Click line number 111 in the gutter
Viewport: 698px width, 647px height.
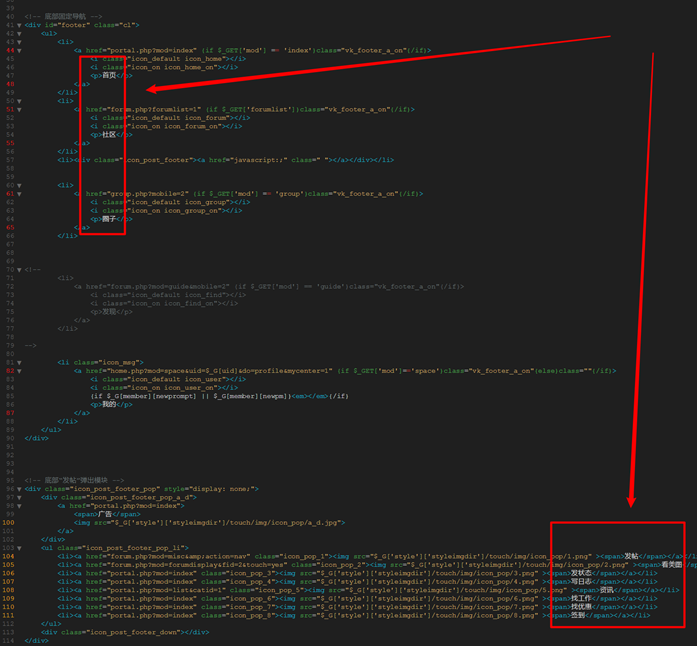(x=8, y=616)
